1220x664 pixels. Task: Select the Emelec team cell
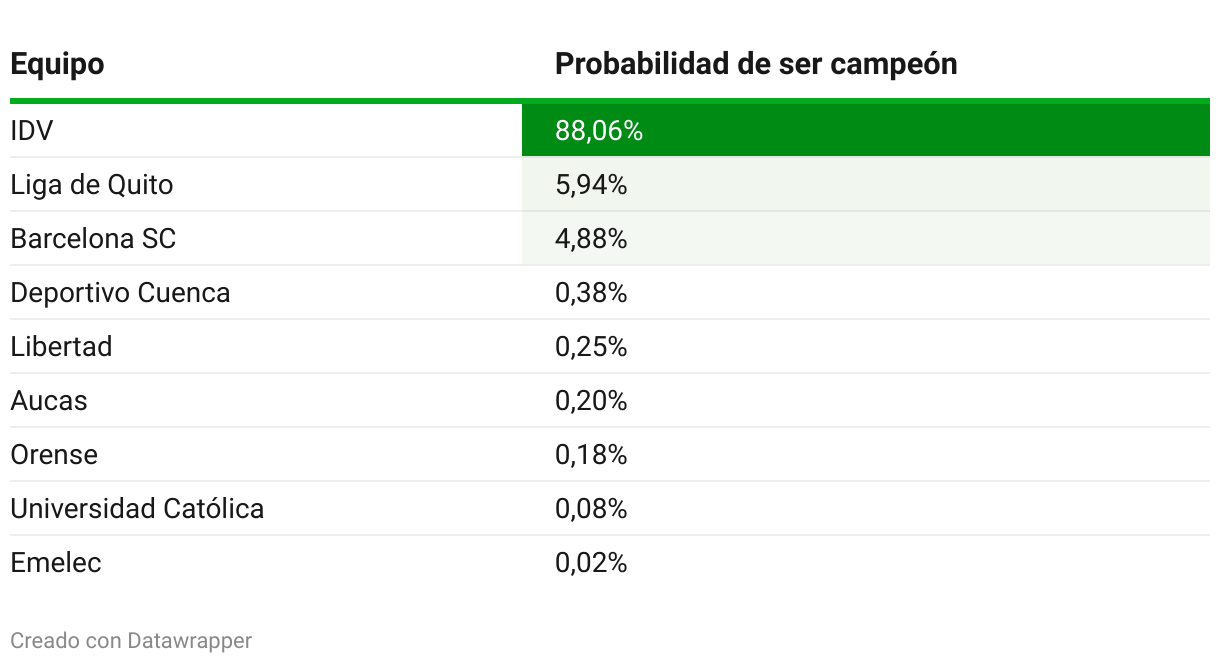pyautogui.click(x=56, y=563)
